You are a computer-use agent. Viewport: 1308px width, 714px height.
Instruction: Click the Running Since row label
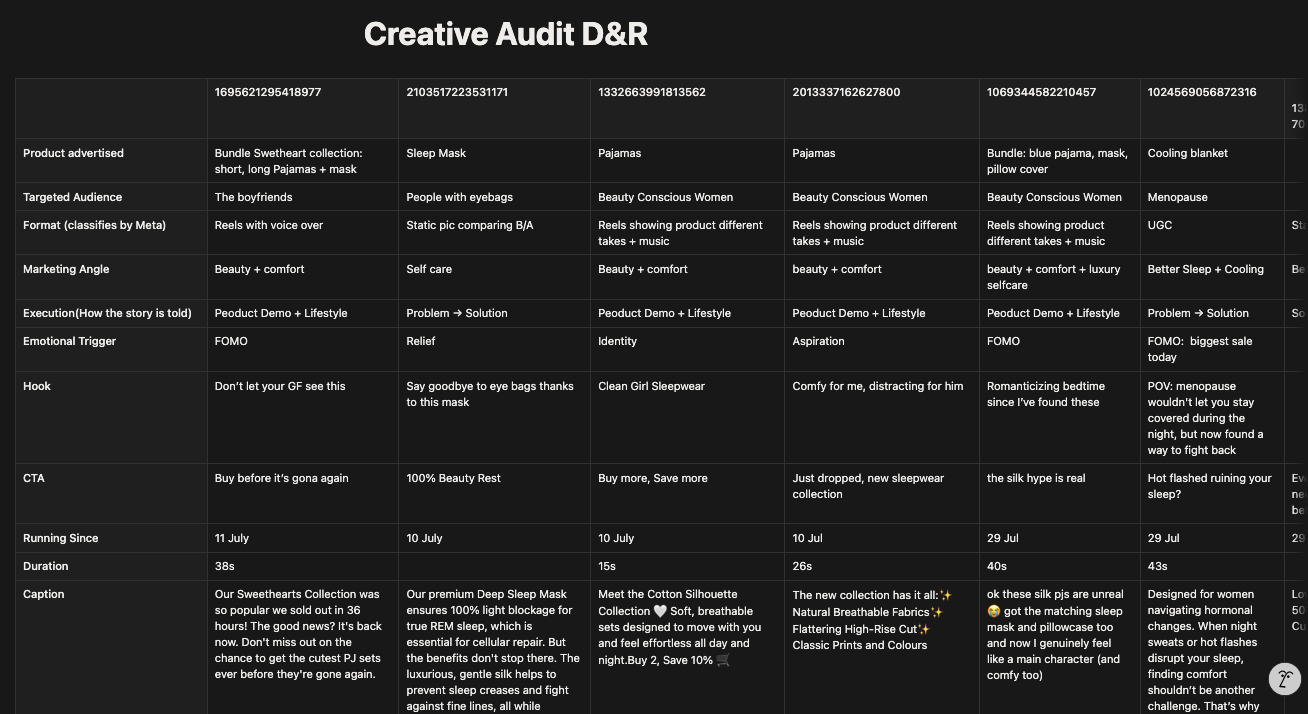tap(60, 538)
